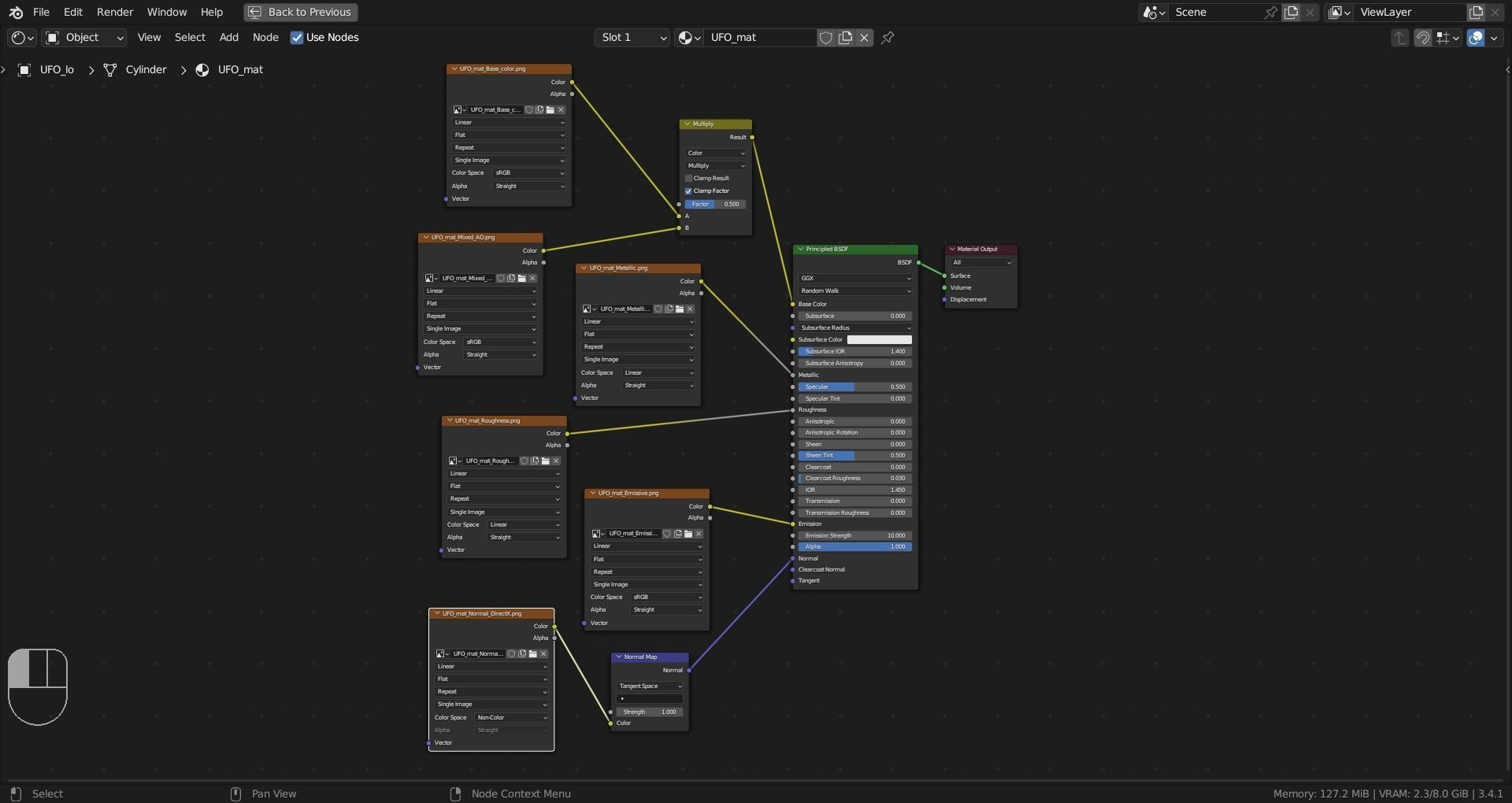Duplicate the UFO_mat material with new-material icon

pos(846,38)
